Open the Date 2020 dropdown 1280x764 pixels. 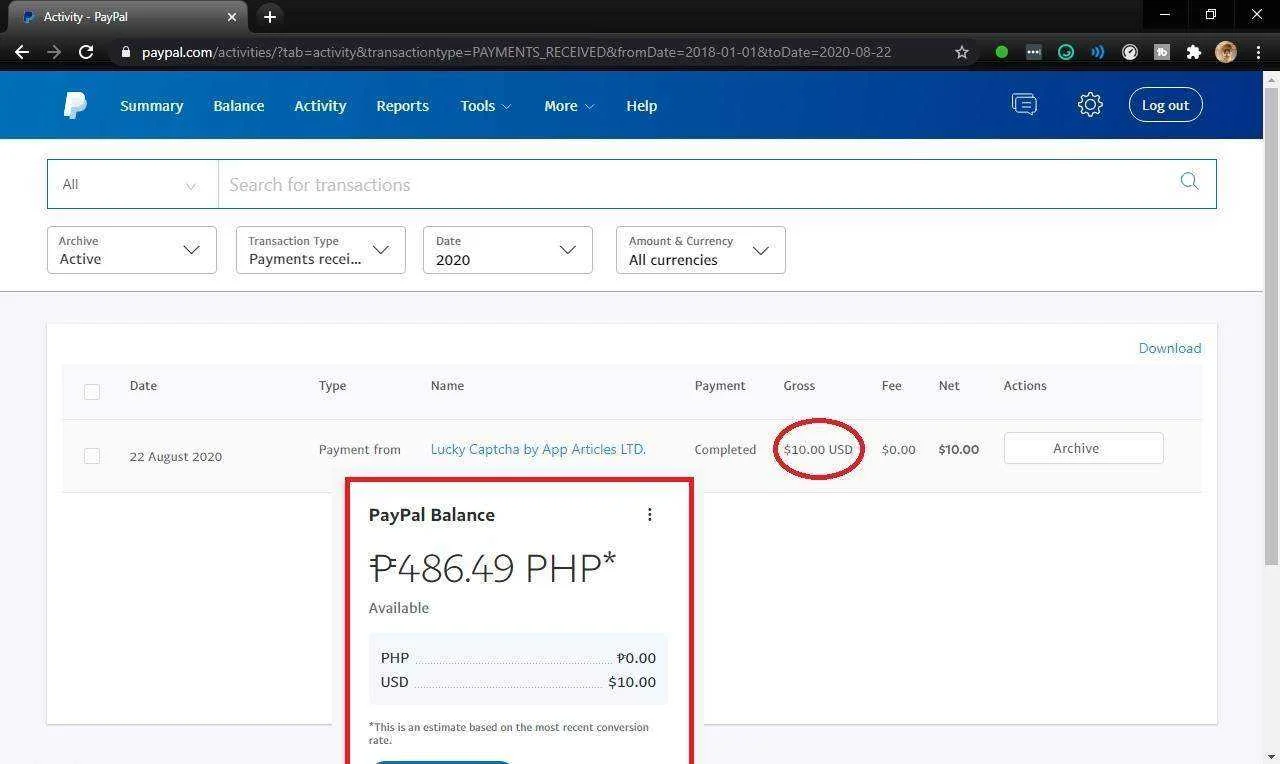point(508,250)
